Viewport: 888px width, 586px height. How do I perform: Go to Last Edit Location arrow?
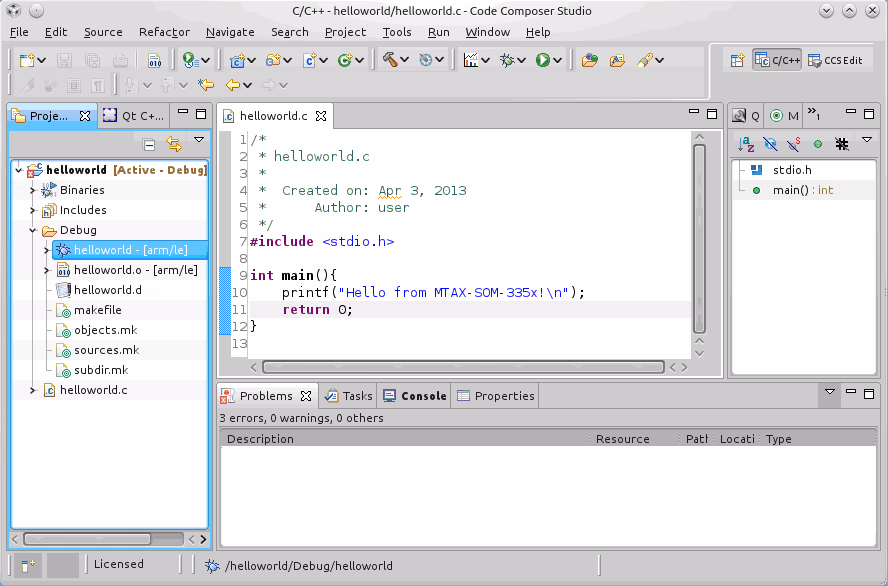click(x=206, y=85)
